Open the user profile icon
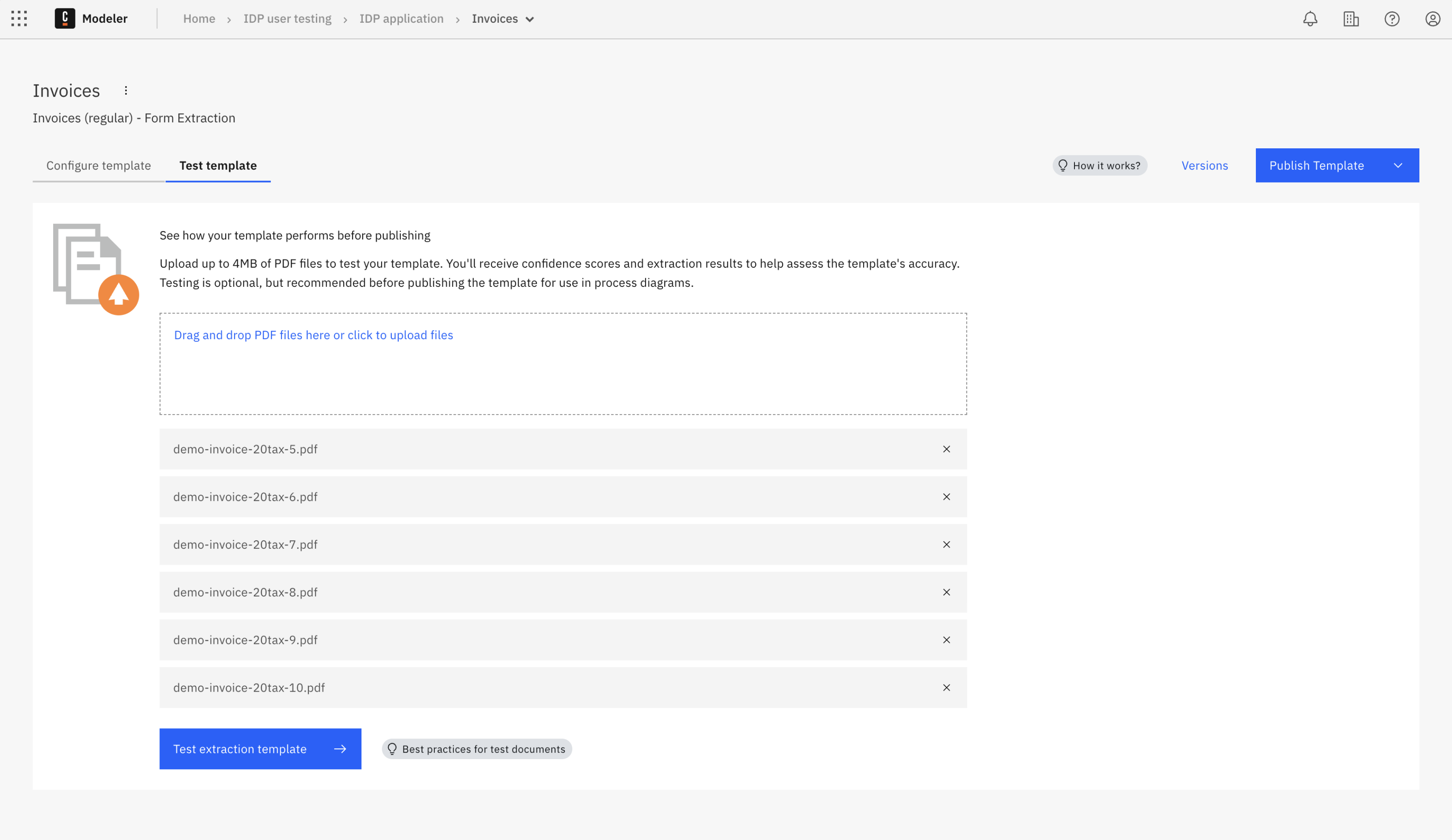This screenshot has width=1452, height=840. tap(1432, 19)
